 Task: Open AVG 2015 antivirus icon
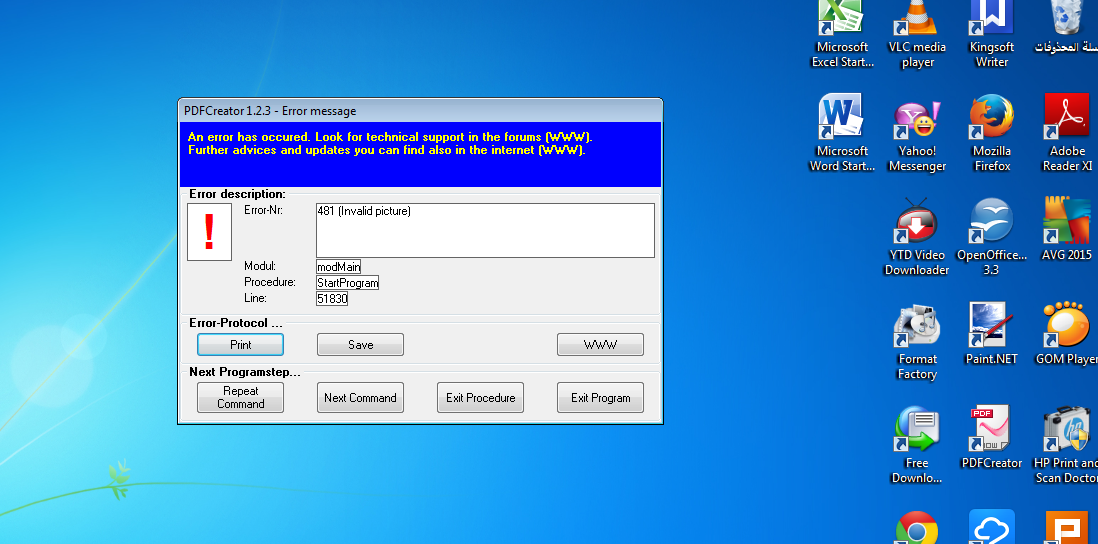point(1066,230)
